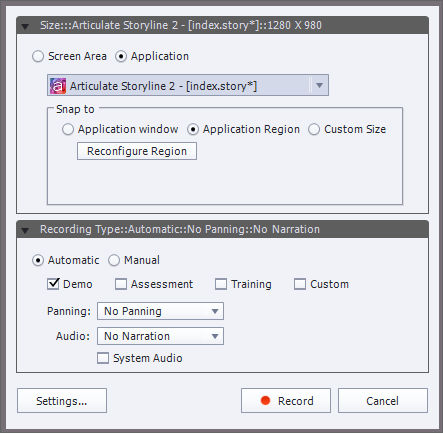Screen dimensions: 443x434
Task: Enable the System Audio checkbox
Action: pyautogui.click(x=103, y=358)
